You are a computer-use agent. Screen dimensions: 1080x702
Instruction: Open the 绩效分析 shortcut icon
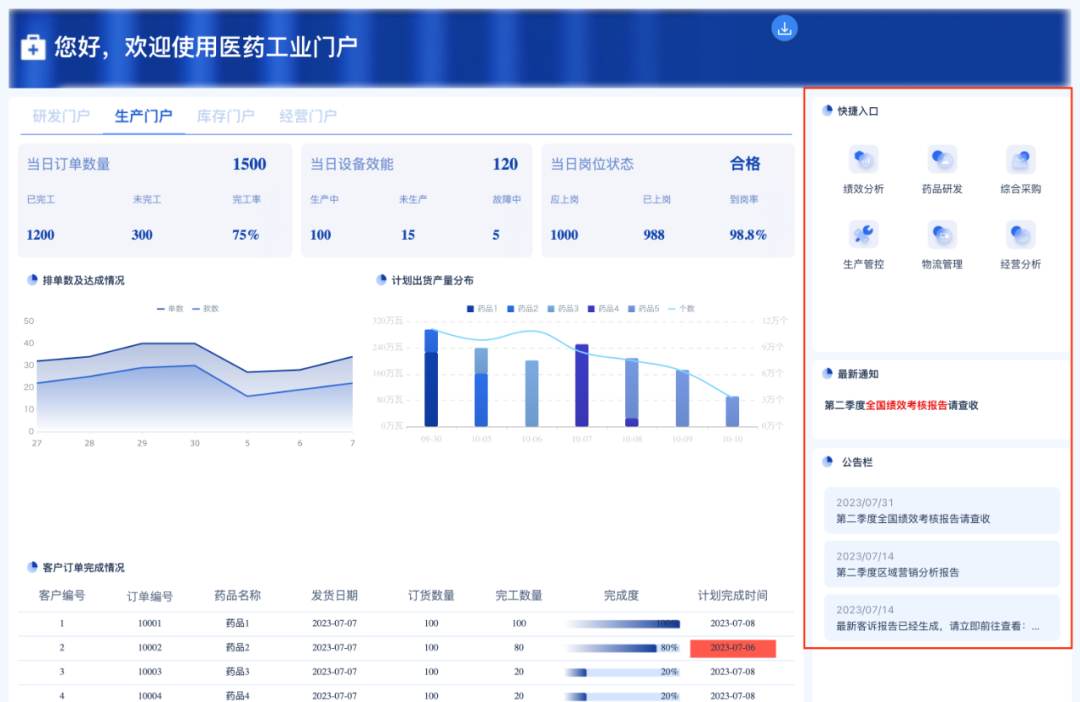[x=863, y=161]
